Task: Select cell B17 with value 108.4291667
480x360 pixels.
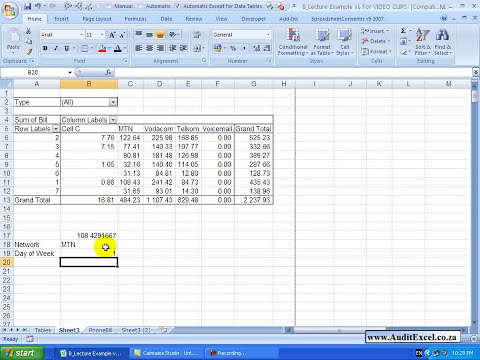Action: tap(89, 235)
